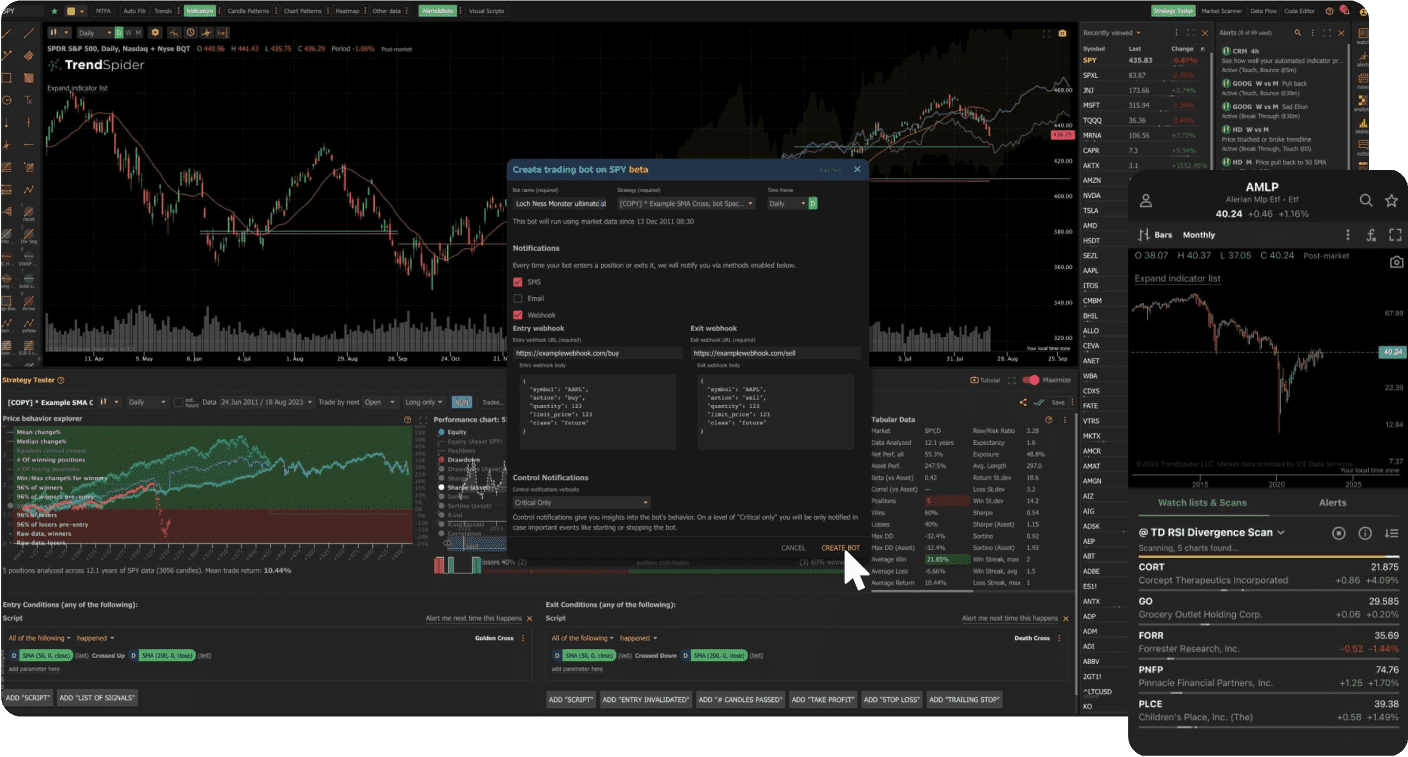Click the search icon in the Alerts panel

[1298, 33]
